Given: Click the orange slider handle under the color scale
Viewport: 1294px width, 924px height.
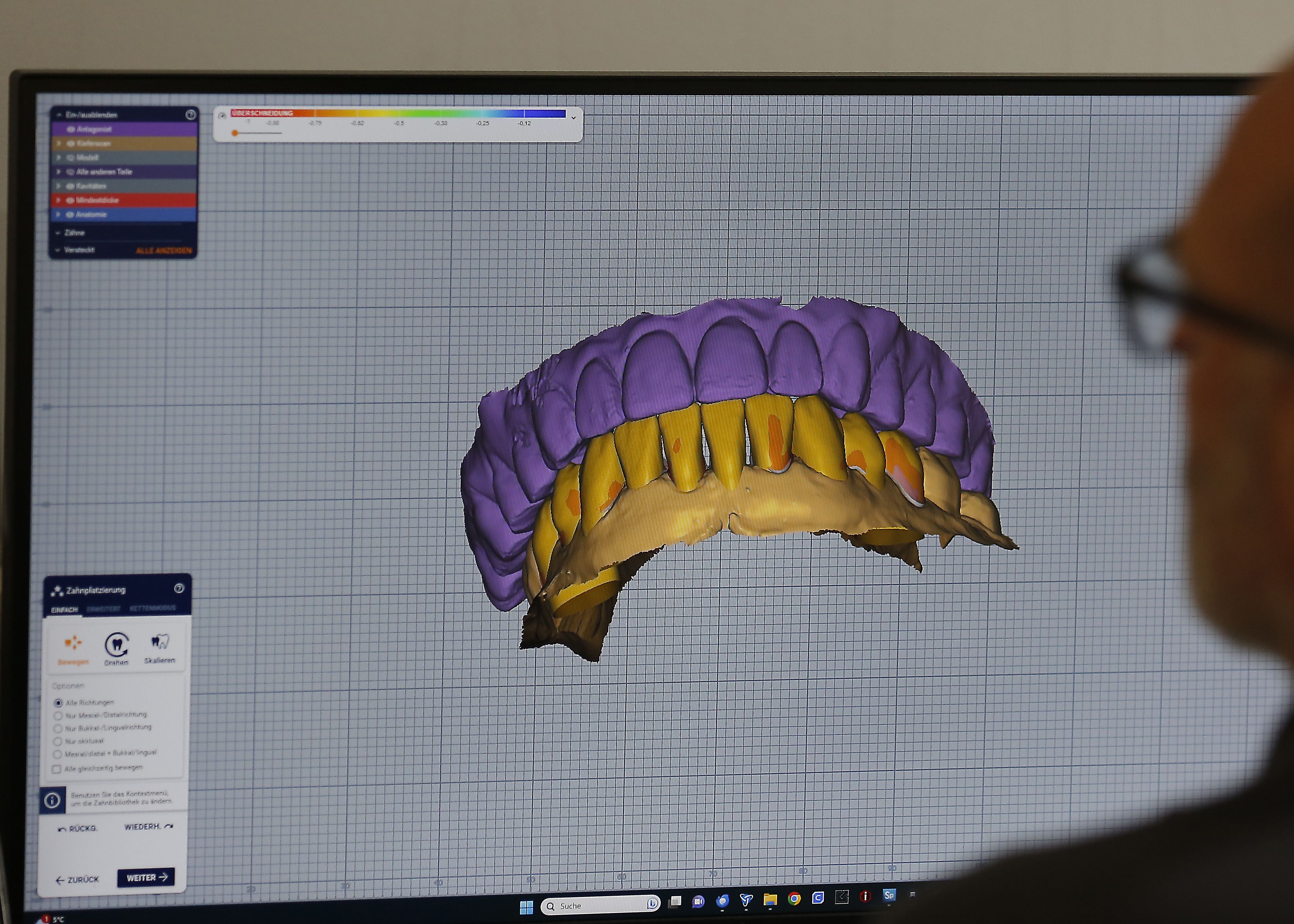Looking at the screenshot, I should click(x=235, y=133).
